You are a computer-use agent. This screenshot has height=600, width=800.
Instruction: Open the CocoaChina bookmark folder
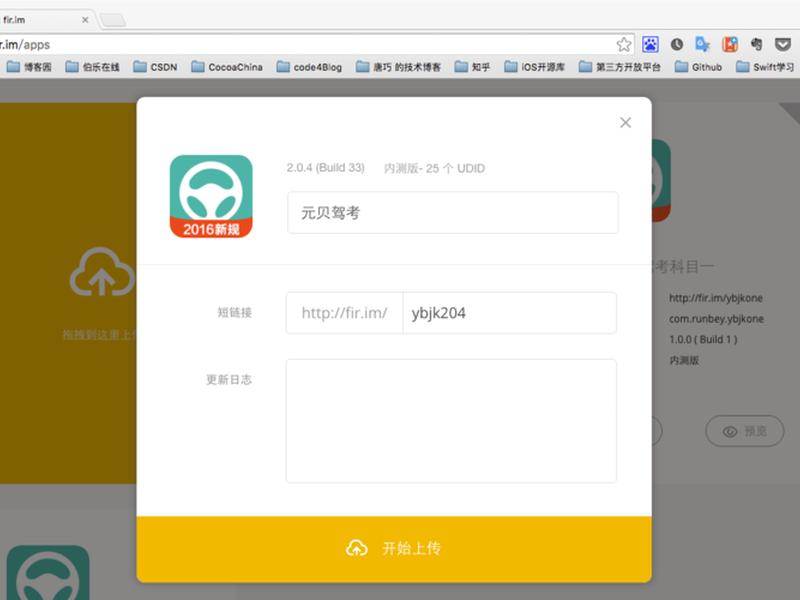point(227,67)
